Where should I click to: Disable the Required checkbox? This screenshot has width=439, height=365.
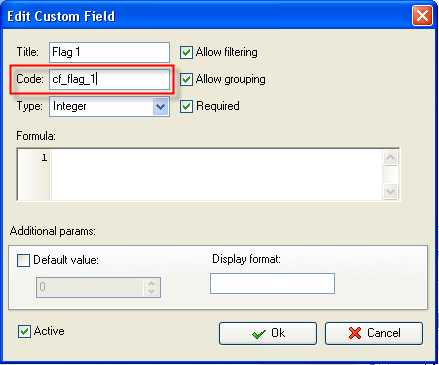click(186, 106)
